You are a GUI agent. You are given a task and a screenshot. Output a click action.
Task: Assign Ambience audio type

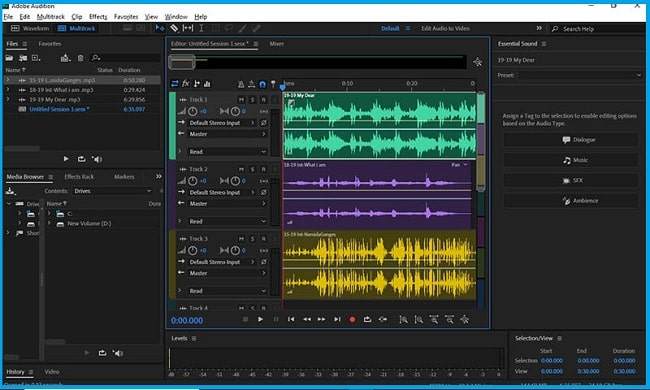[x=571, y=201]
